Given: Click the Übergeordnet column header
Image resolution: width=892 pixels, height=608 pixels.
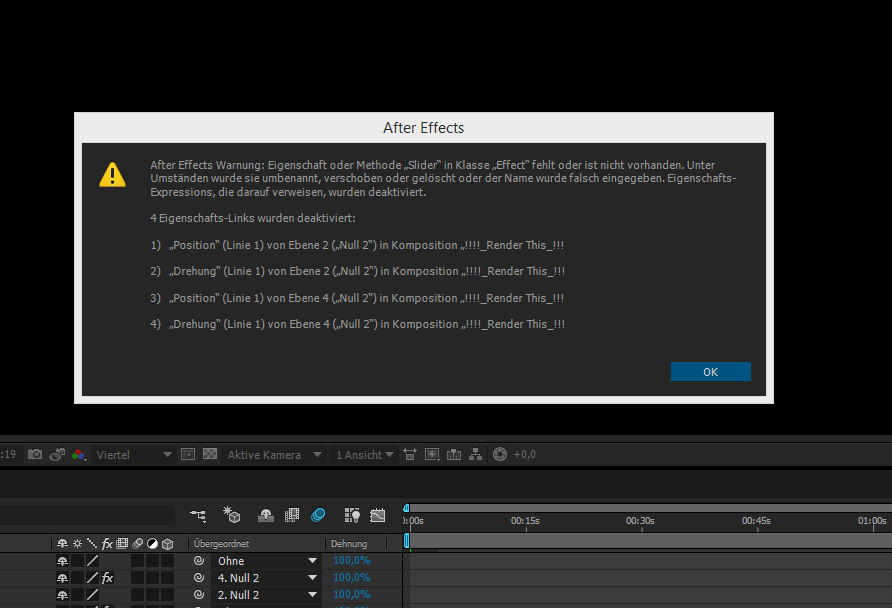Looking at the screenshot, I should (x=221, y=544).
